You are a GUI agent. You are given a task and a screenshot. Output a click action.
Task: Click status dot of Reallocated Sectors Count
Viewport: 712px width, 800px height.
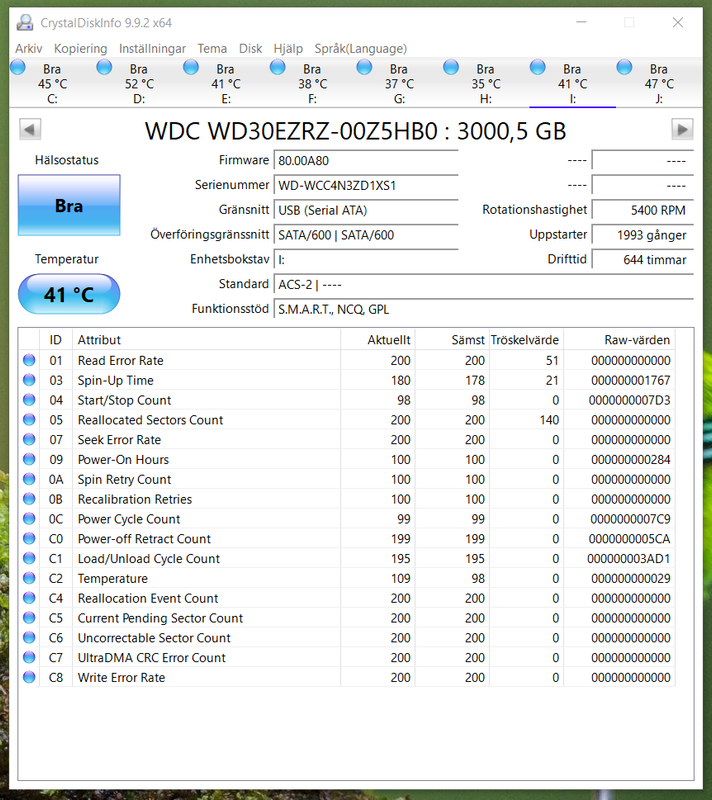pos(29,420)
